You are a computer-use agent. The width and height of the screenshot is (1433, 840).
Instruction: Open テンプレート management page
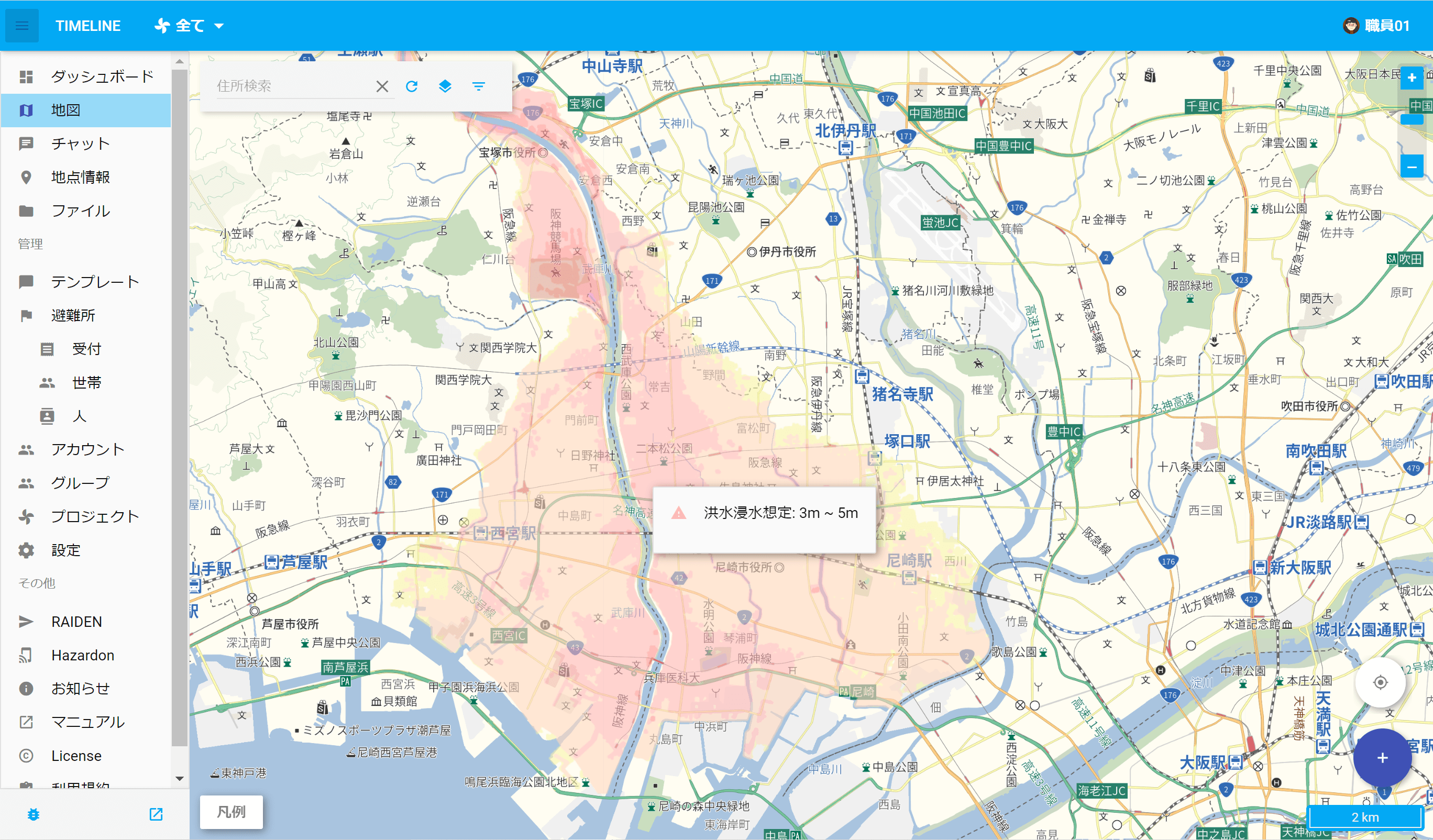click(86, 282)
